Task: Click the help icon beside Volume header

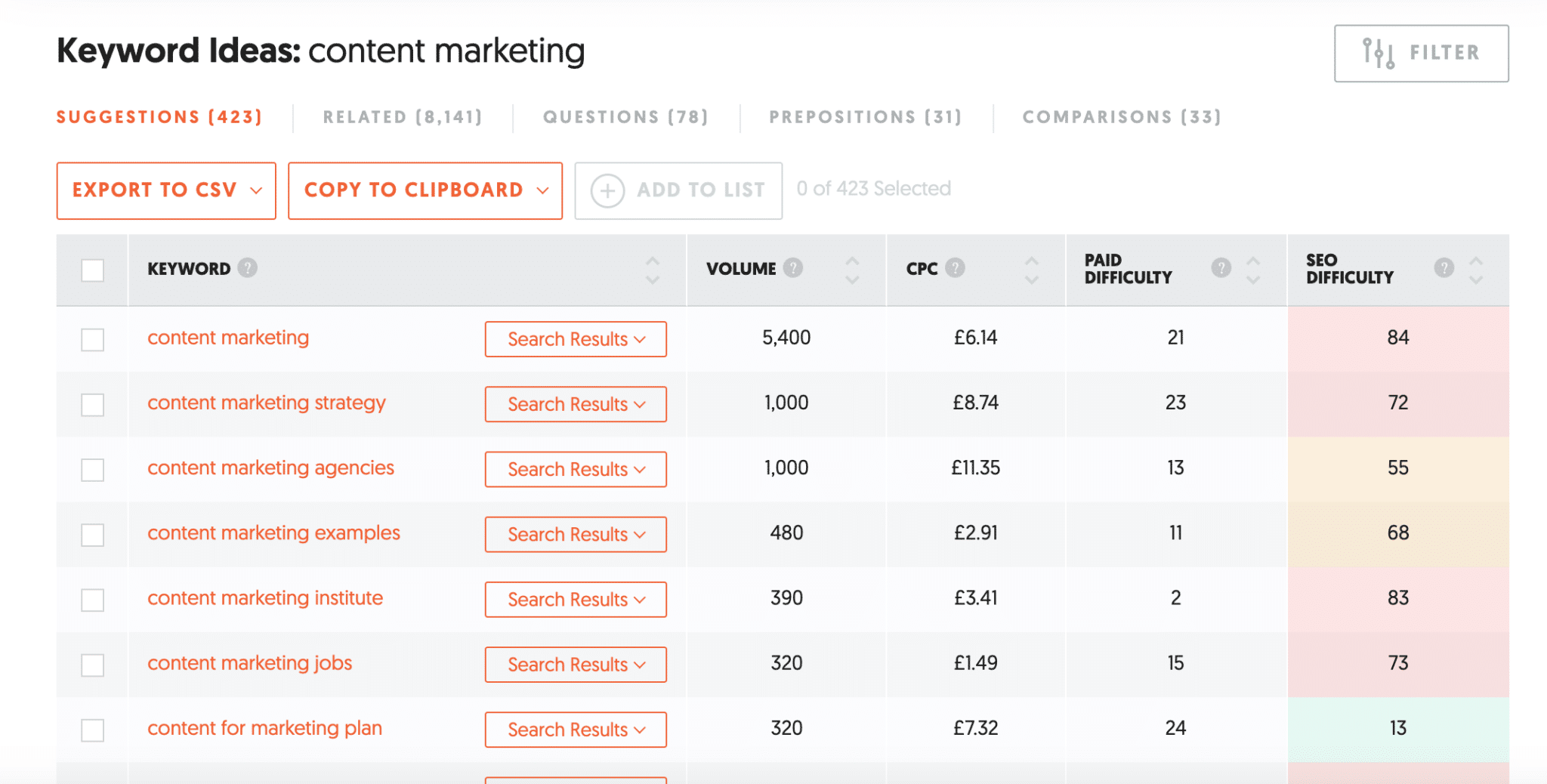Action: [x=792, y=267]
